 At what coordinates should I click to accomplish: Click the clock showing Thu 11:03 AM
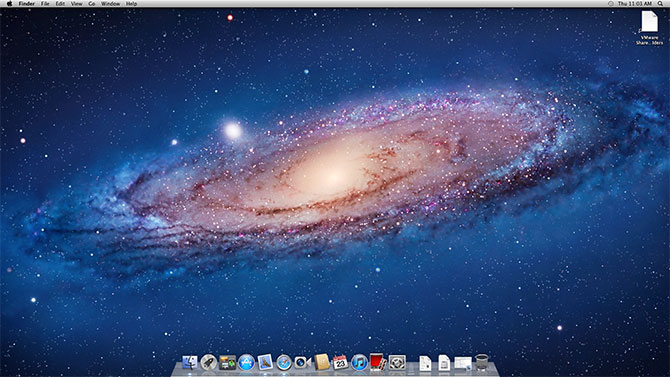tap(635, 3)
